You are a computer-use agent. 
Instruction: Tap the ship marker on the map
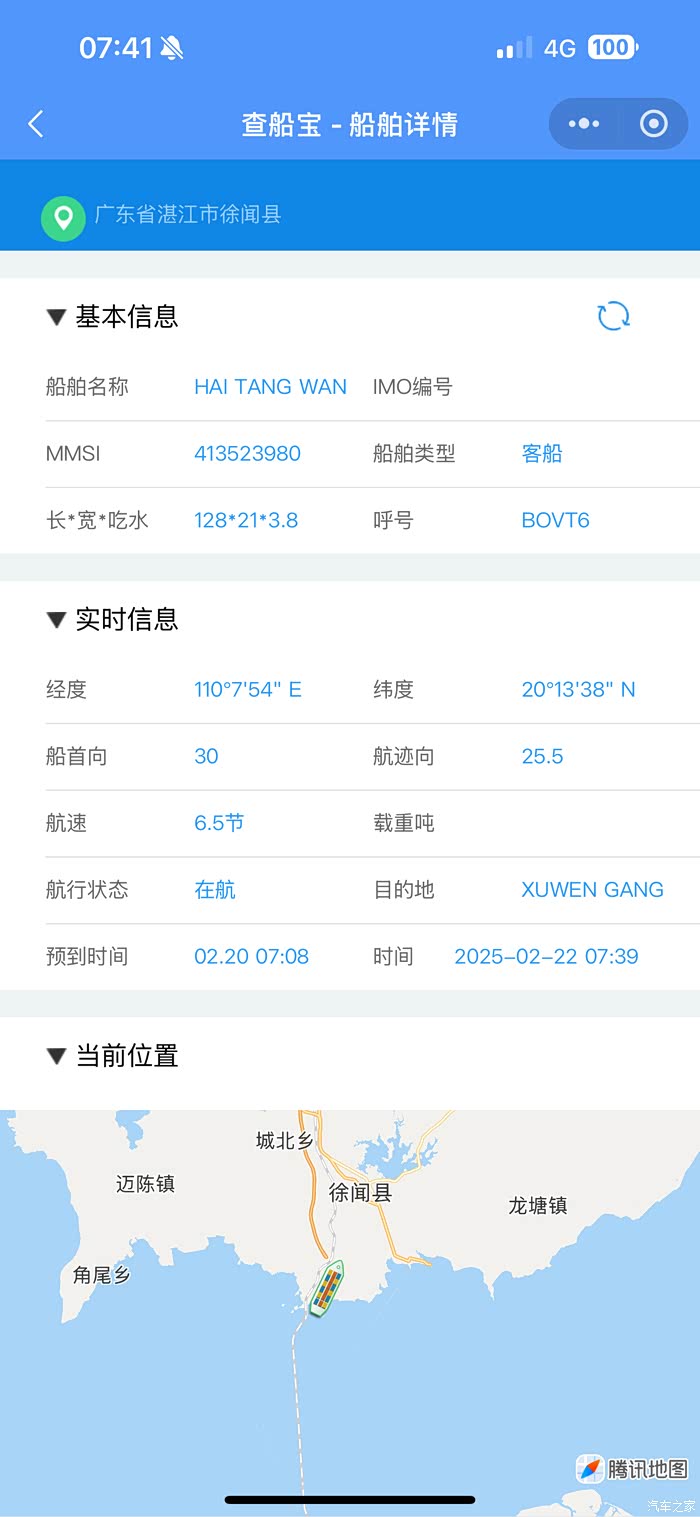click(327, 1289)
